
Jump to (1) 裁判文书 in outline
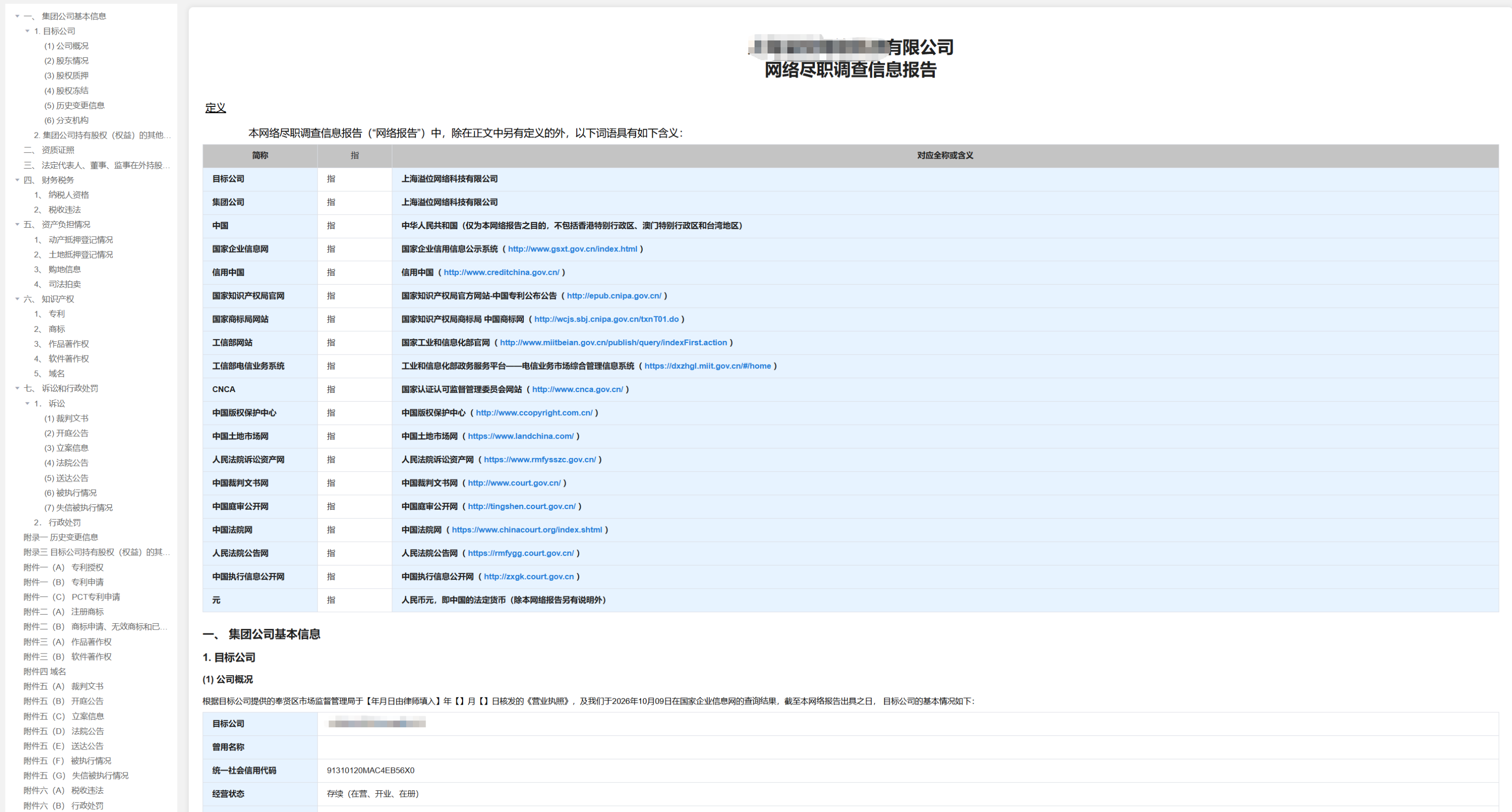(x=66, y=419)
